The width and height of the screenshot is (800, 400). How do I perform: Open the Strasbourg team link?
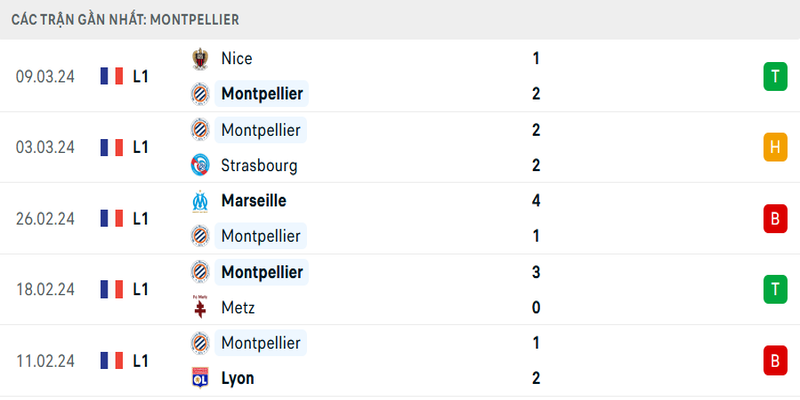pyautogui.click(x=259, y=165)
